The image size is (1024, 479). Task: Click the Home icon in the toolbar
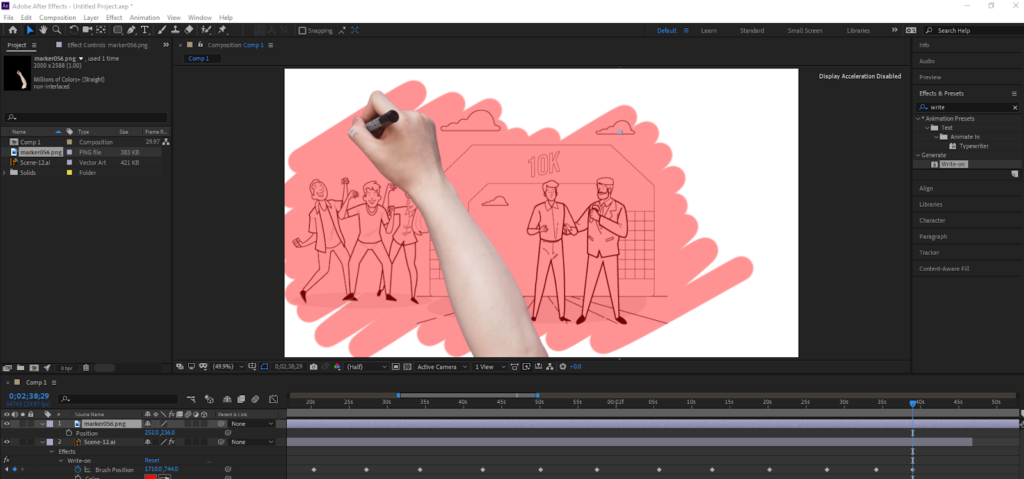[12, 30]
